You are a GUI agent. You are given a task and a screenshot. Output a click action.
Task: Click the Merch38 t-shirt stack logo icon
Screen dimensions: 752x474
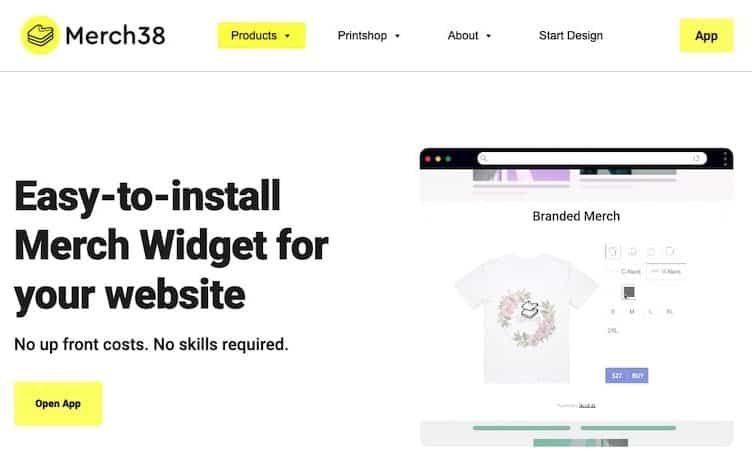coord(40,35)
